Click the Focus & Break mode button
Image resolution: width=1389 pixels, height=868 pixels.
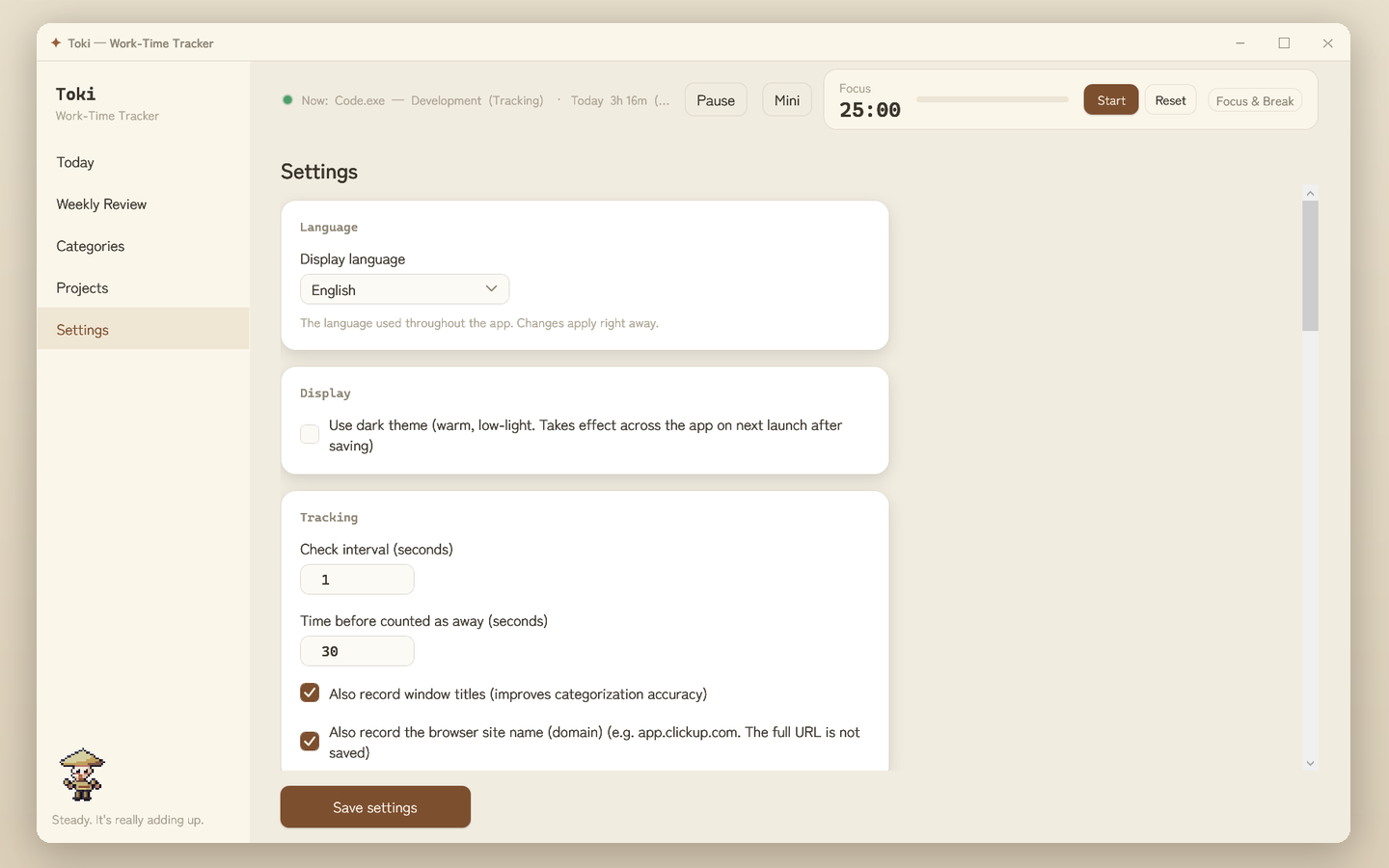click(1255, 101)
